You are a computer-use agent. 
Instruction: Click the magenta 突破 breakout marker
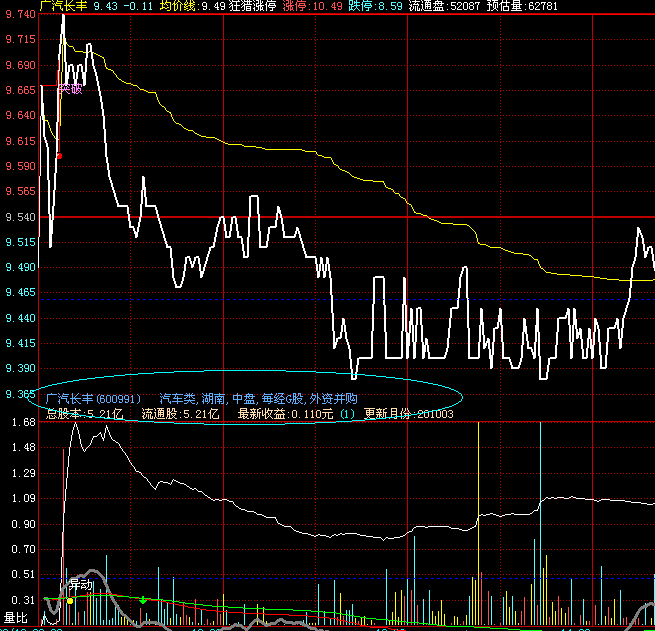coord(70,88)
